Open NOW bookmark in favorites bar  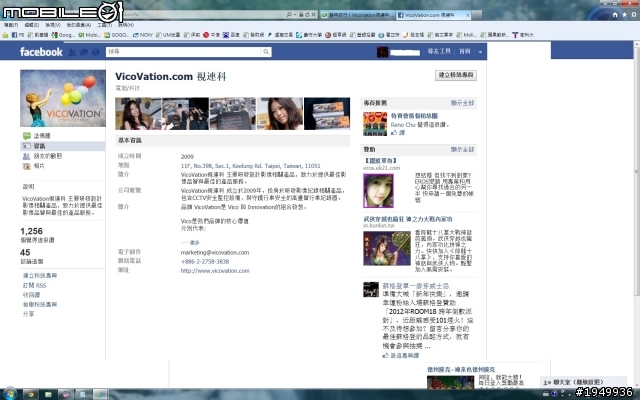[143, 35]
